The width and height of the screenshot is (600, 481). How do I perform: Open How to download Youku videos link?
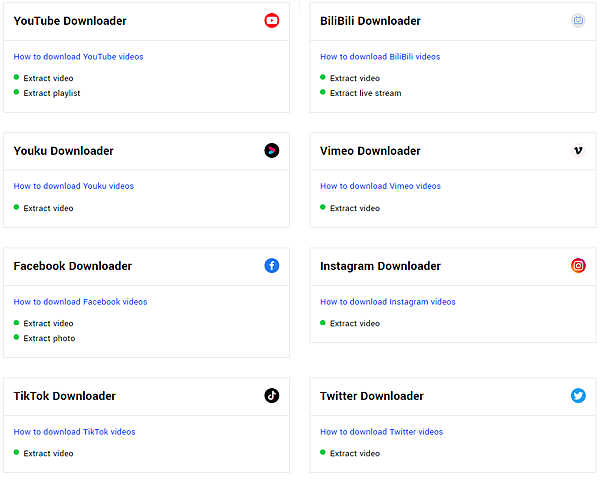[74, 186]
